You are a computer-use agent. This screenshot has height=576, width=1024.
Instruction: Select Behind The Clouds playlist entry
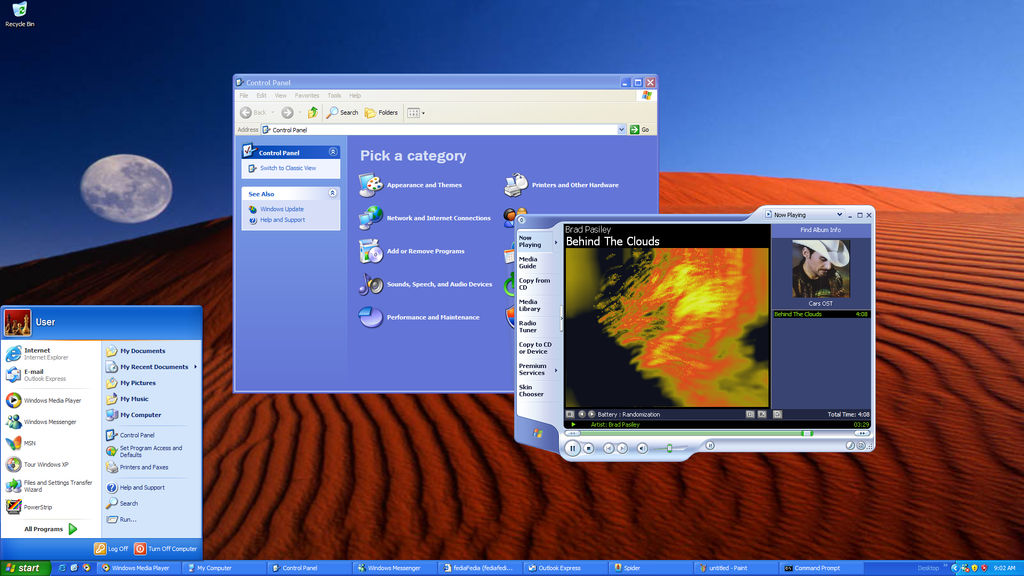click(821, 314)
